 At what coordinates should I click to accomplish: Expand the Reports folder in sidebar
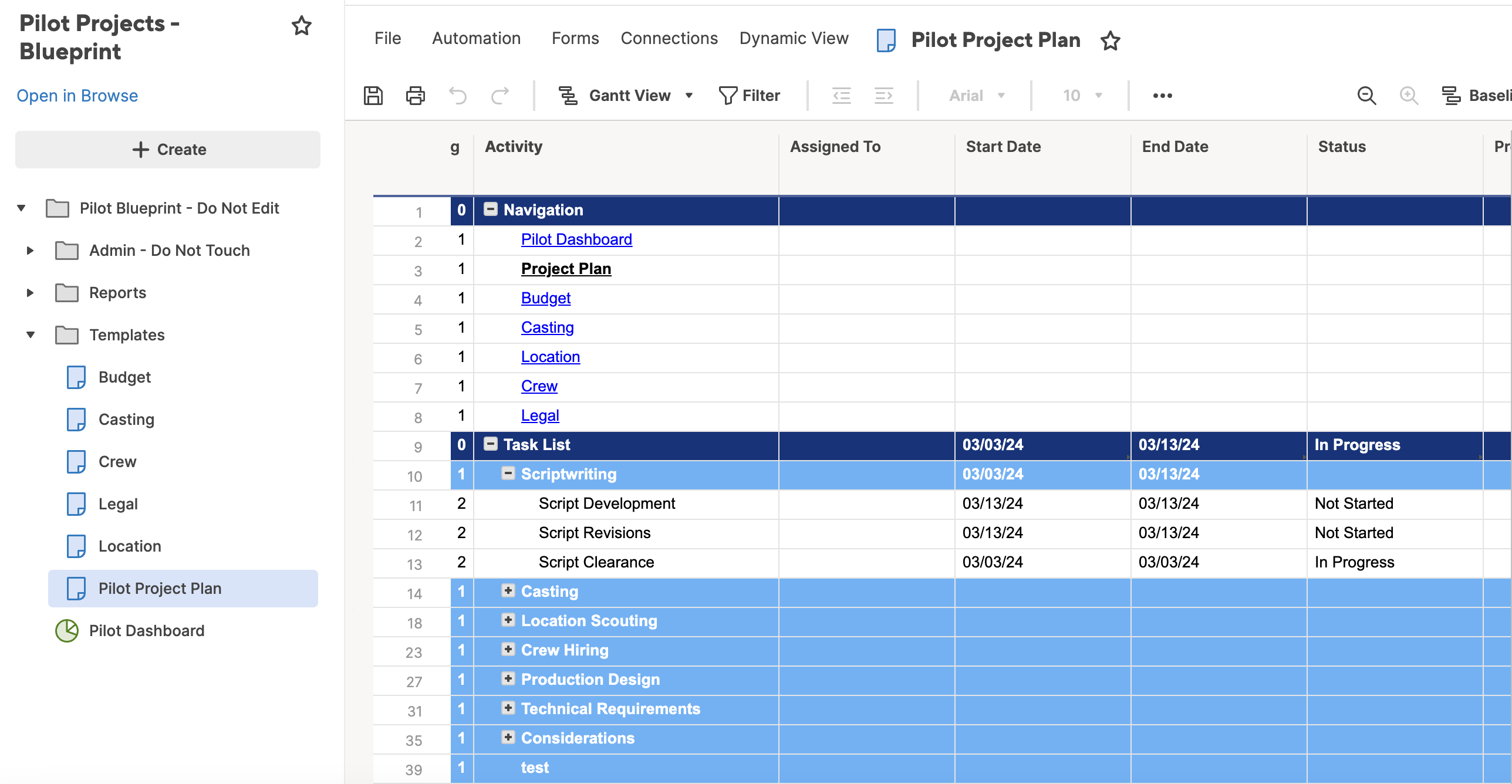pyautogui.click(x=31, y=292)
